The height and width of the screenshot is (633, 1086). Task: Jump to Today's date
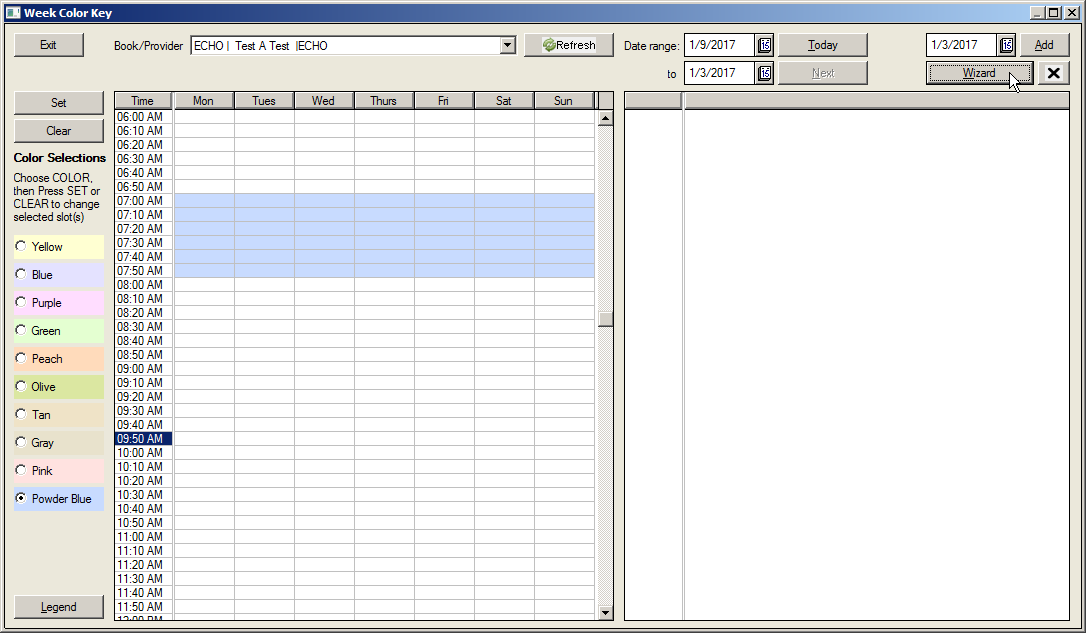822,45
